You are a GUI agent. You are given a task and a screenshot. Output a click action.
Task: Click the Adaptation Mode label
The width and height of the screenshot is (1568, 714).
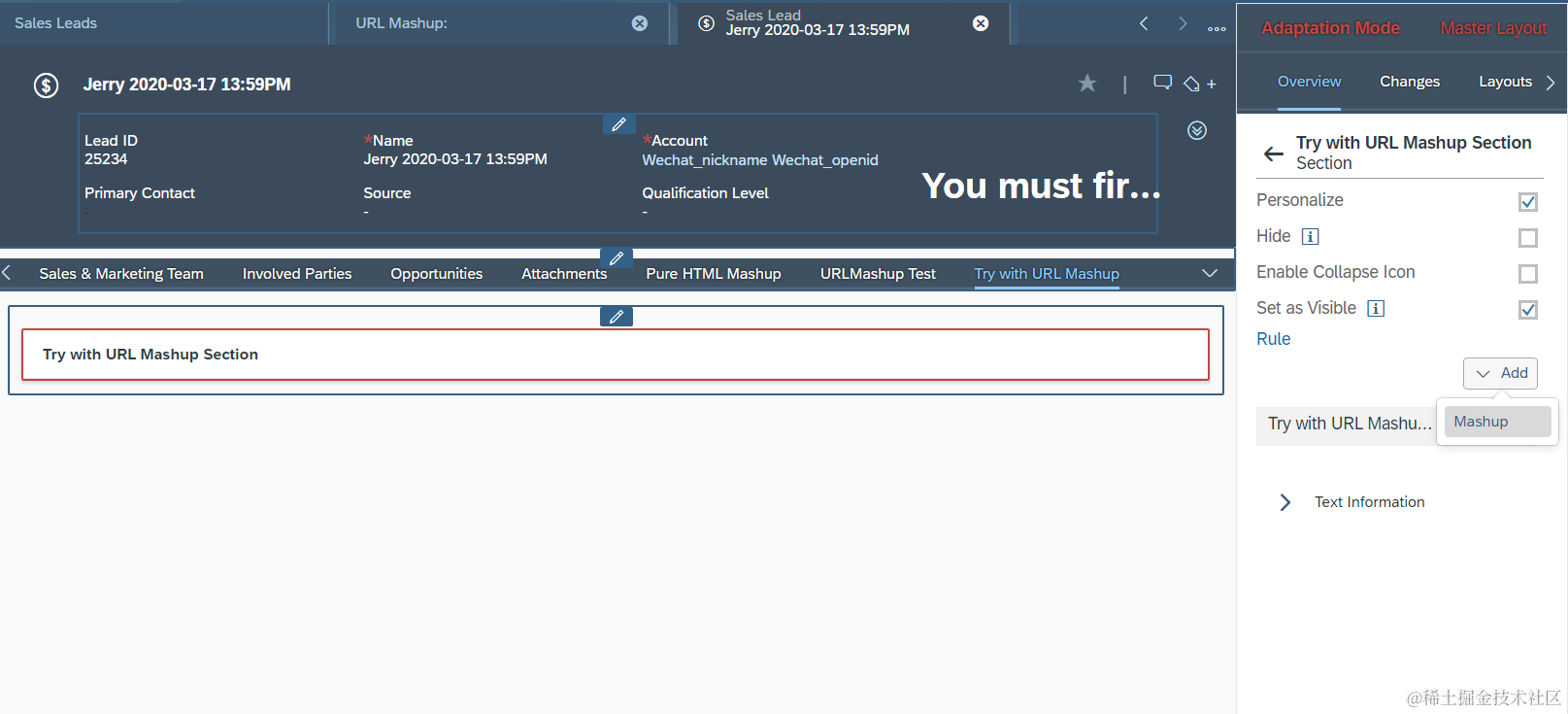1330,28
